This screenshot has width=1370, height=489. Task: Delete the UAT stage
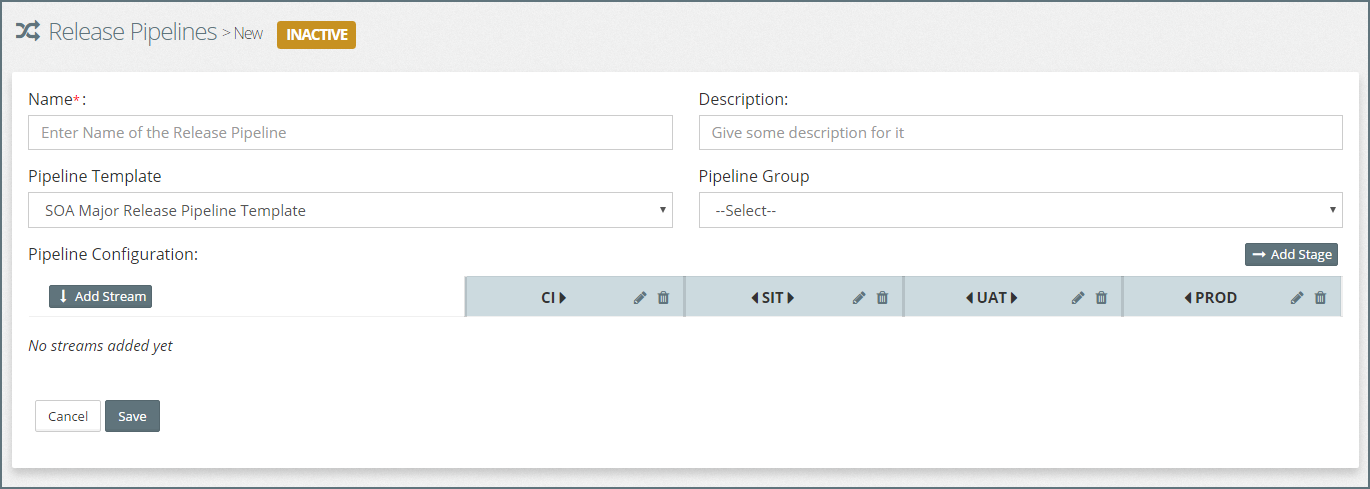(1101, 298)
